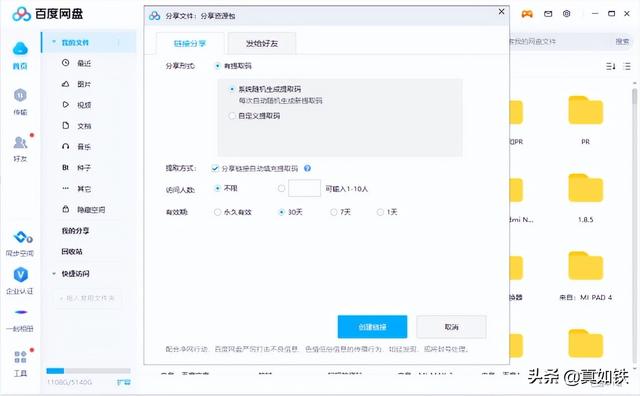The width and height of the screenshot is (640, 396).
Task: Click the 11080/51400 storage usage text
Action: pos(69,382)
